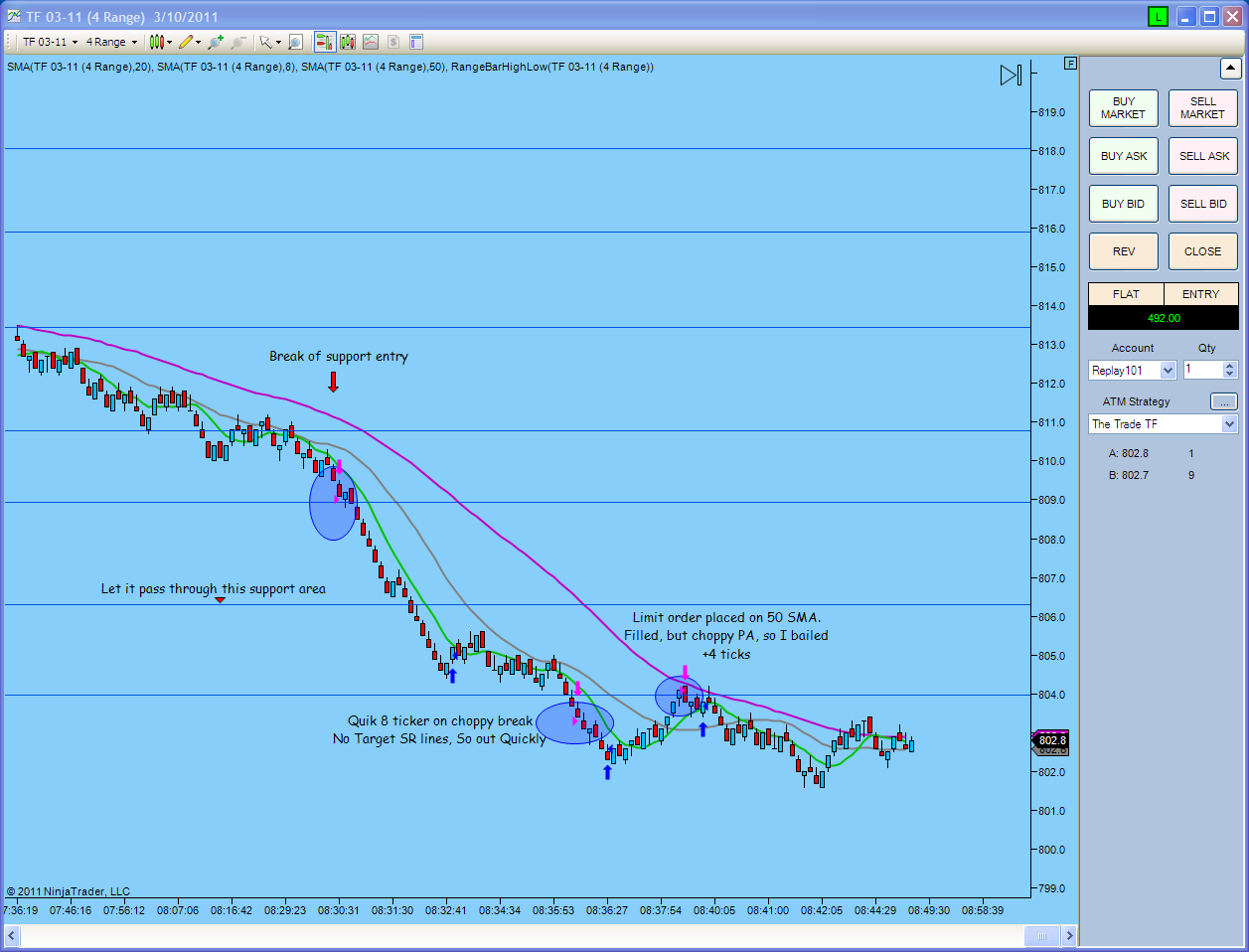Click the '+4 ticks' annotation text
This screenshot has width=1249, height=952.
(726, 654)
